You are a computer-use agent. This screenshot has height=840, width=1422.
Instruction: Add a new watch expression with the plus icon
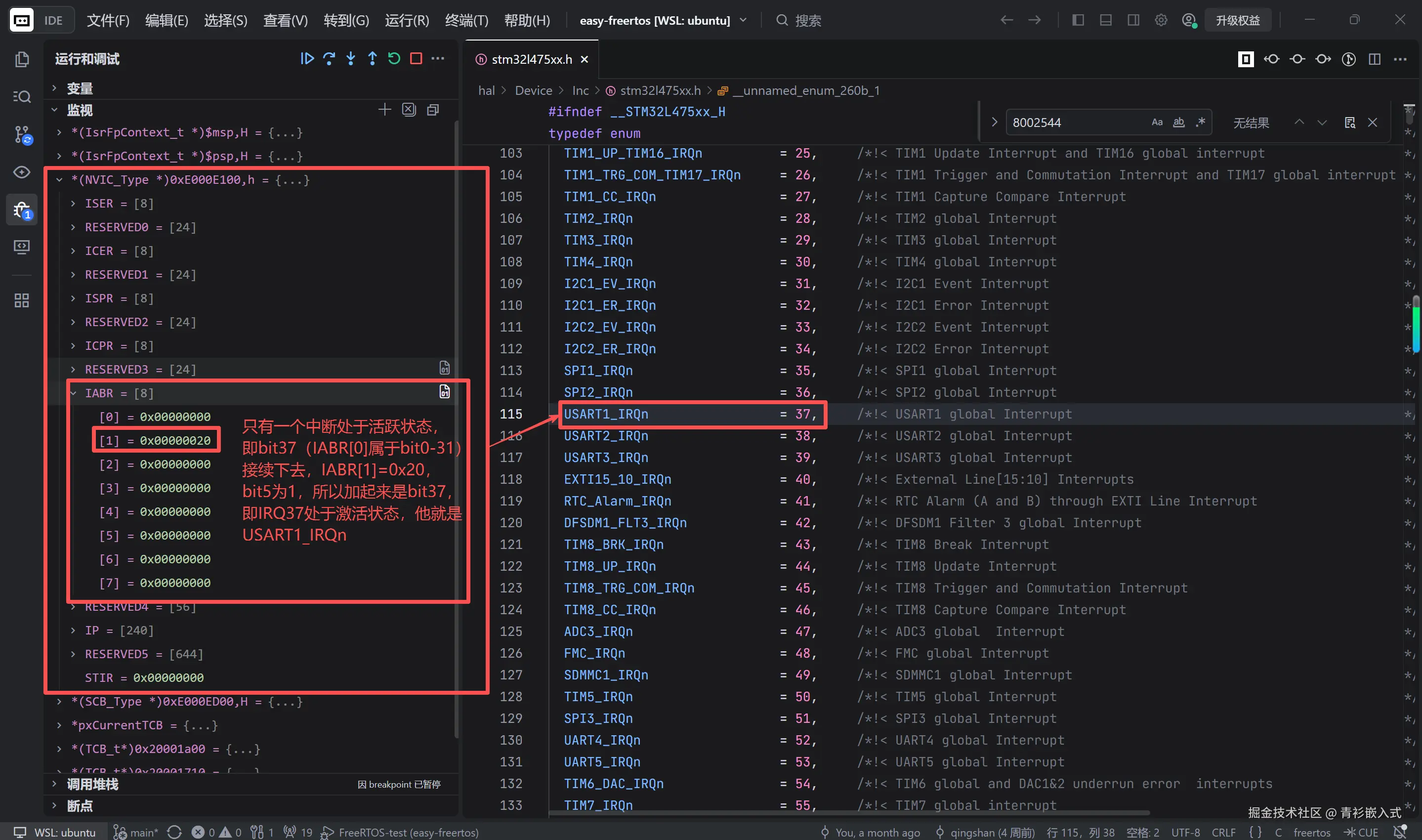tap(385, 110)
